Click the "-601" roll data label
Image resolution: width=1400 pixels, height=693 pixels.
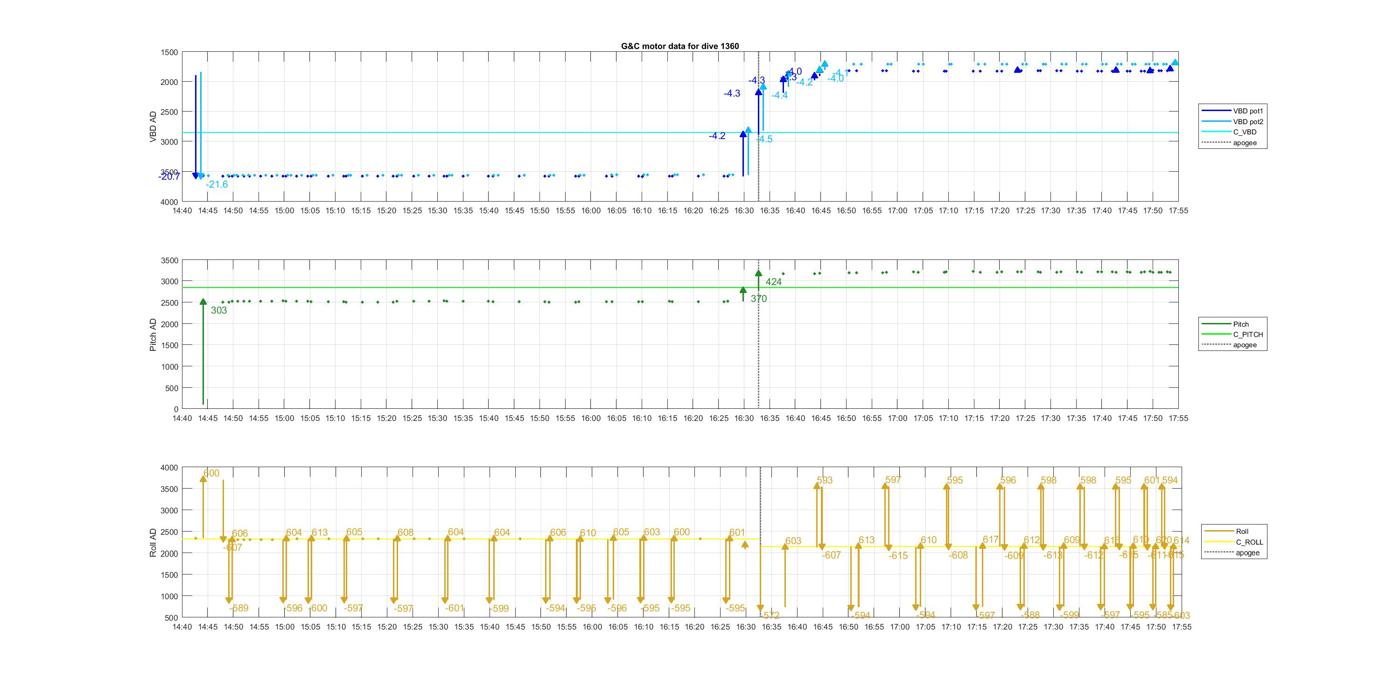(455, 608)
